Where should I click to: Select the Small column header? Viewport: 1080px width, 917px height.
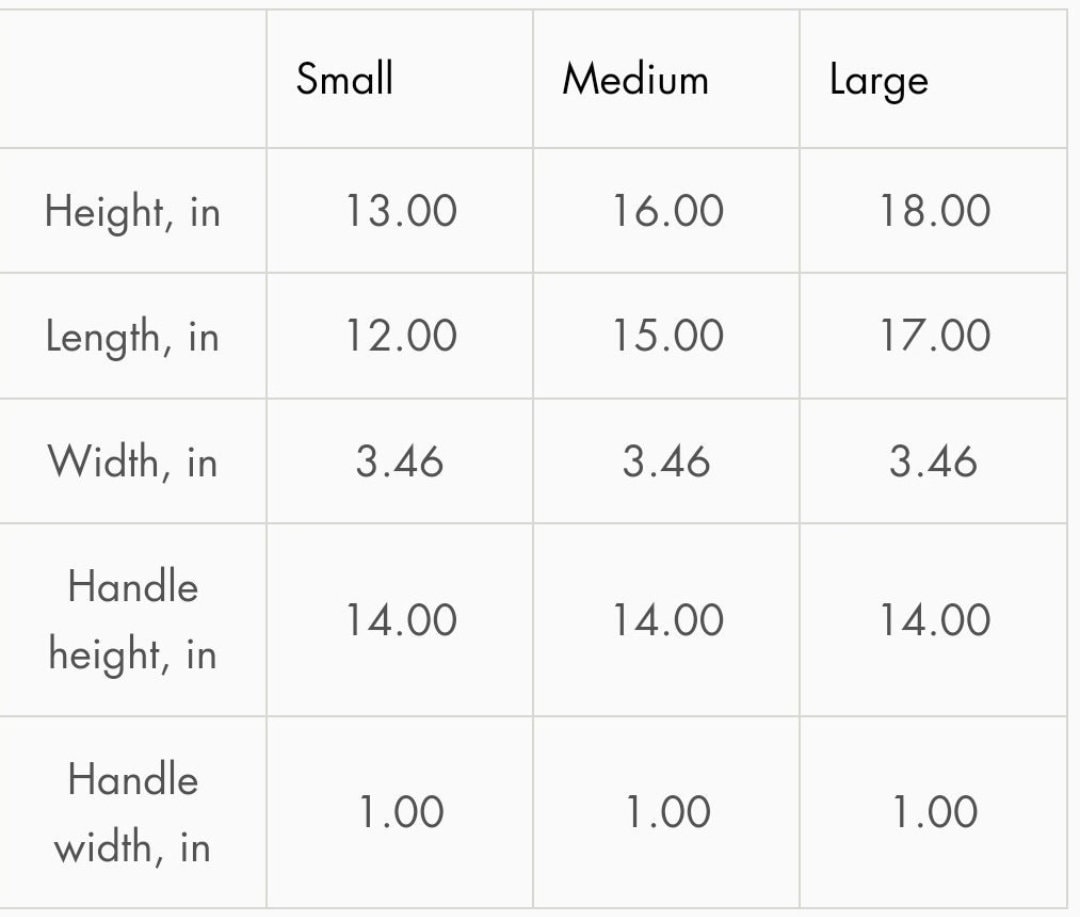tap(344, 78)
